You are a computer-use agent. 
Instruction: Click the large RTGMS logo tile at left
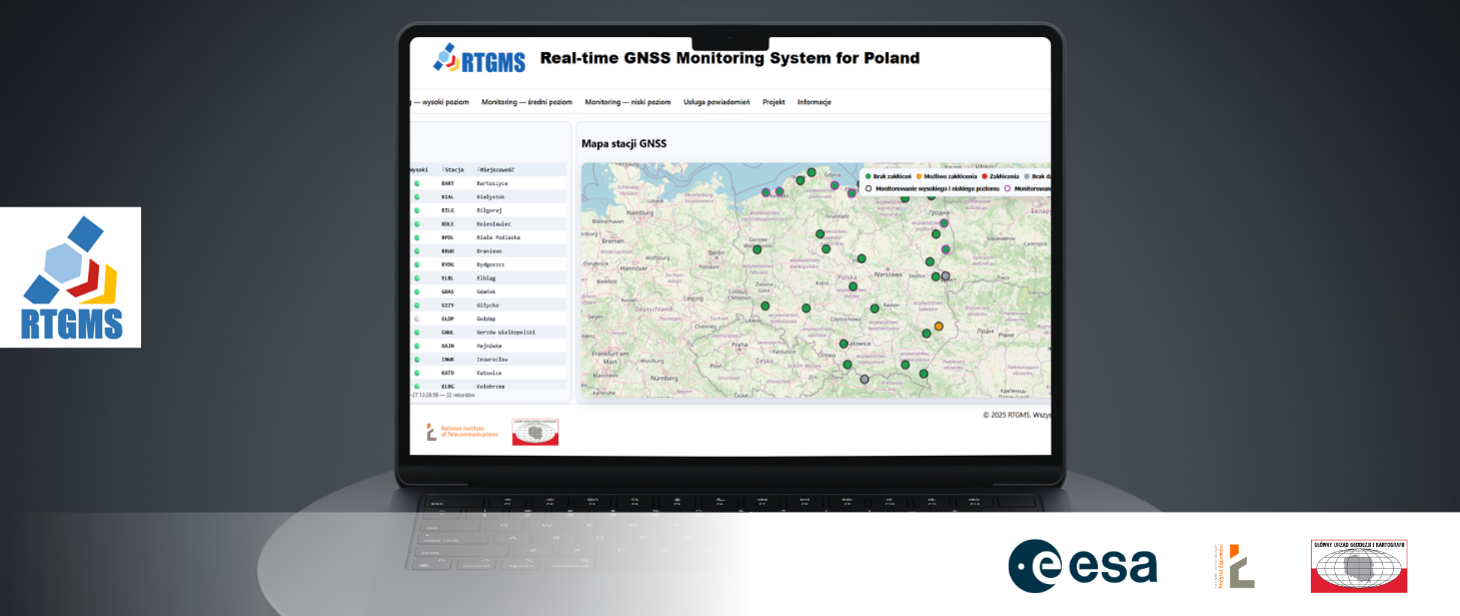point(70,277)
